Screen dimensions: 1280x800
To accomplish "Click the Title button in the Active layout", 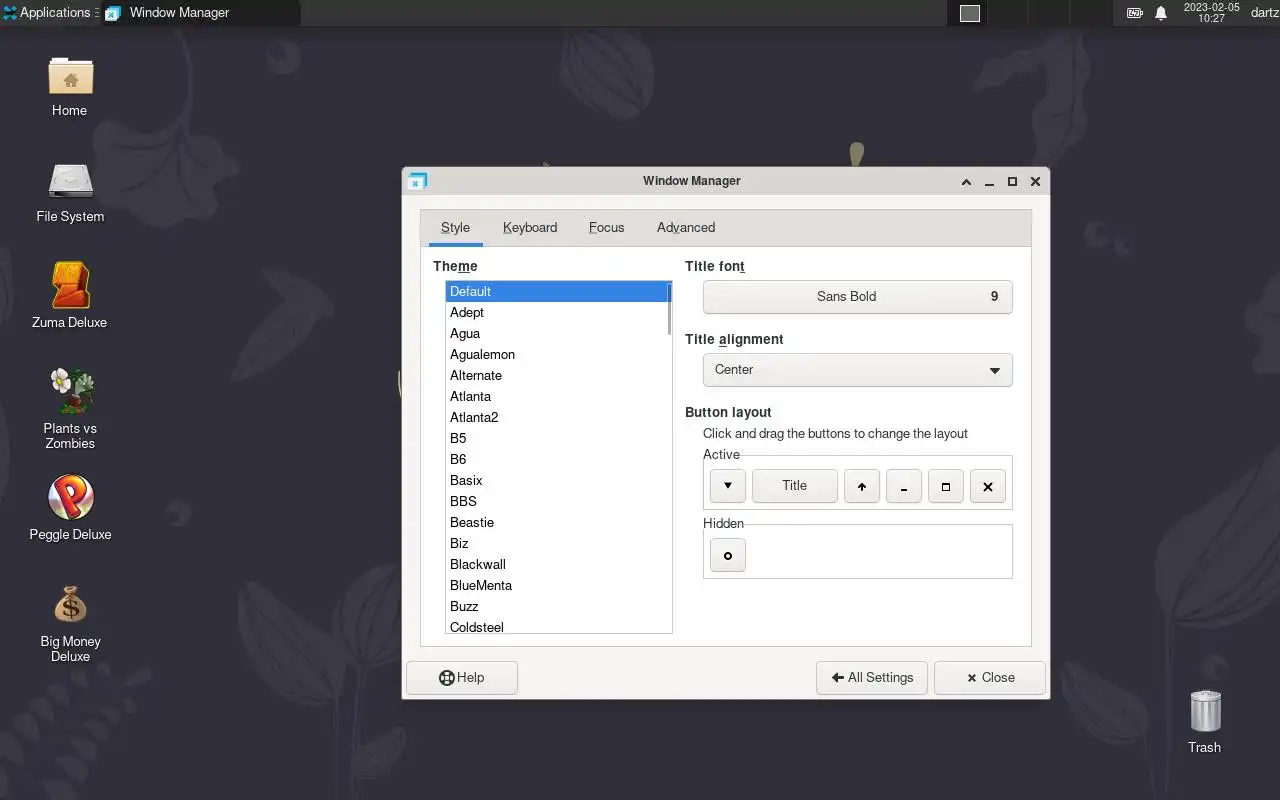I will pos(795,486).
